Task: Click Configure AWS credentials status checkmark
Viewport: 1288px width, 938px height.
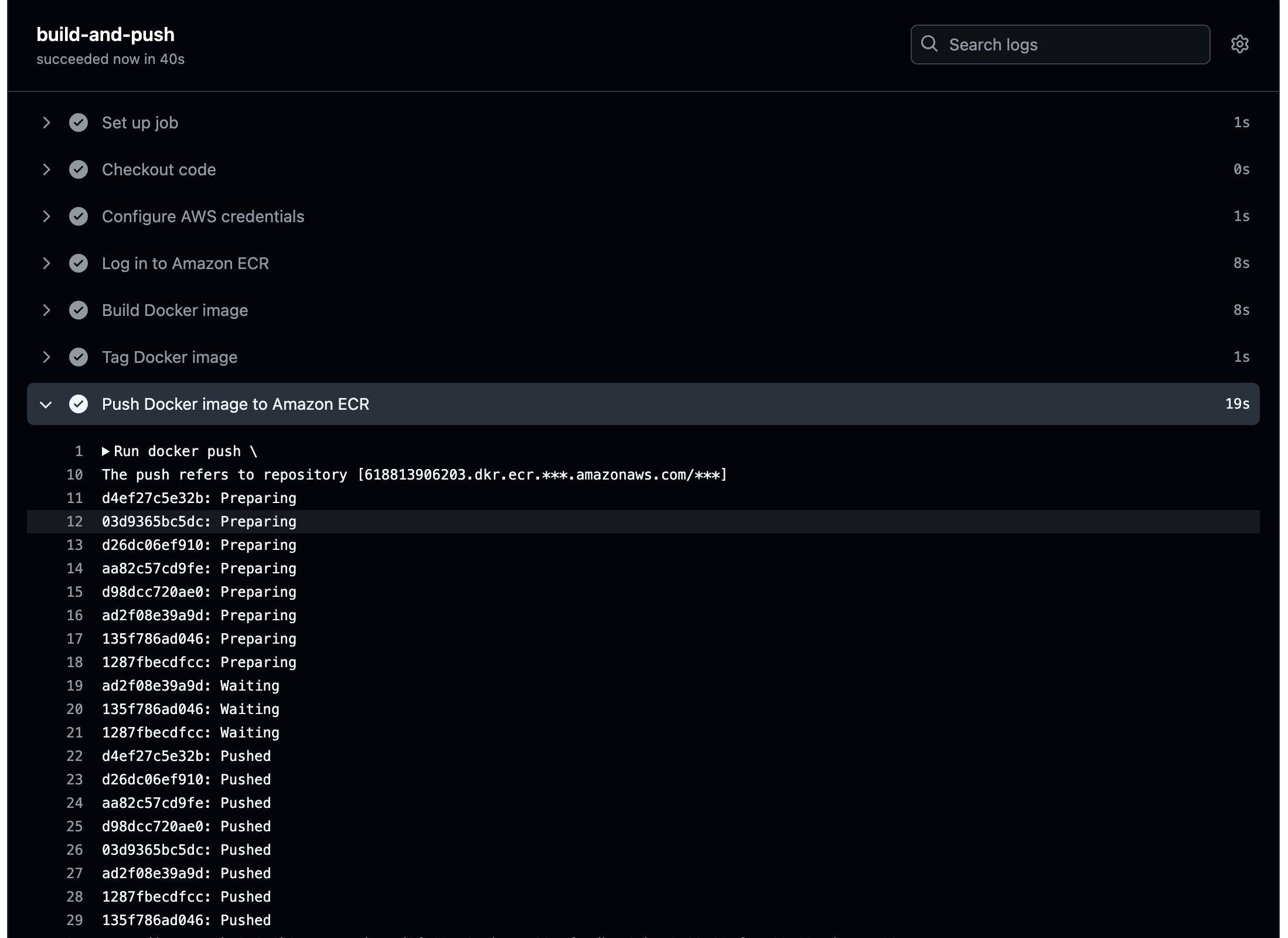Action: click(79, 216)
